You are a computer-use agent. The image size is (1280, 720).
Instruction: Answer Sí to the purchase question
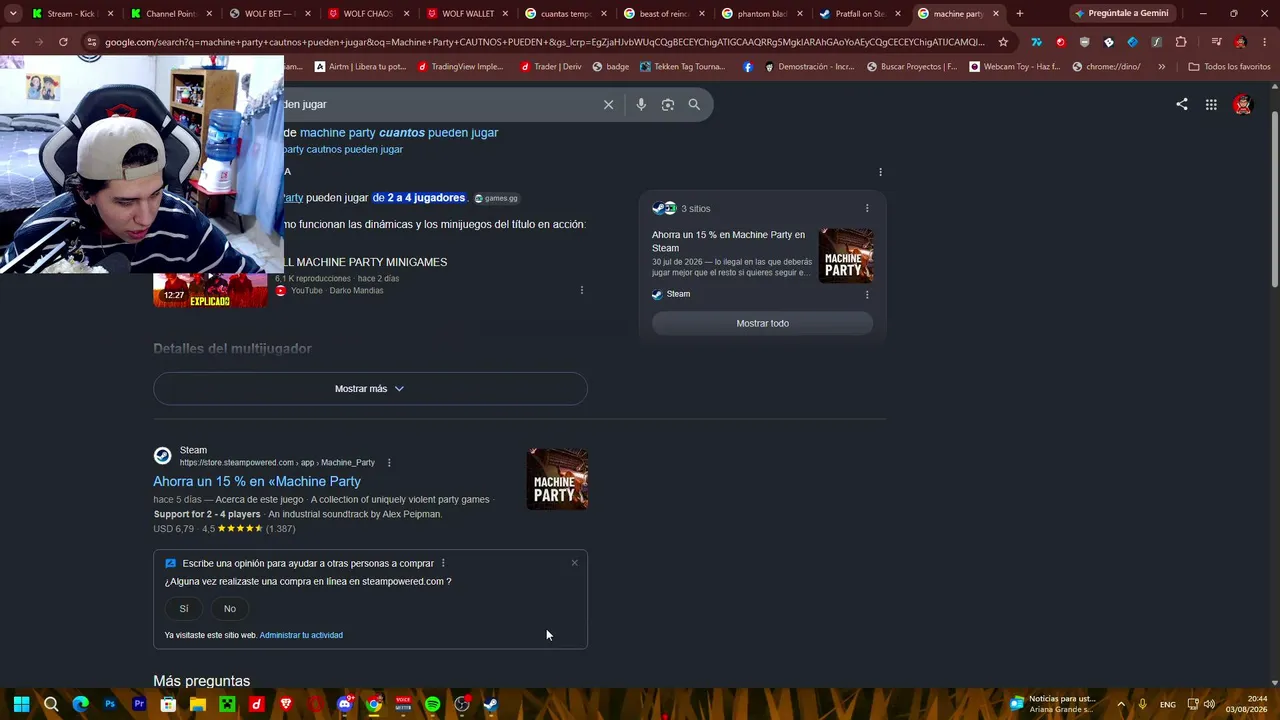click(184, 609)
